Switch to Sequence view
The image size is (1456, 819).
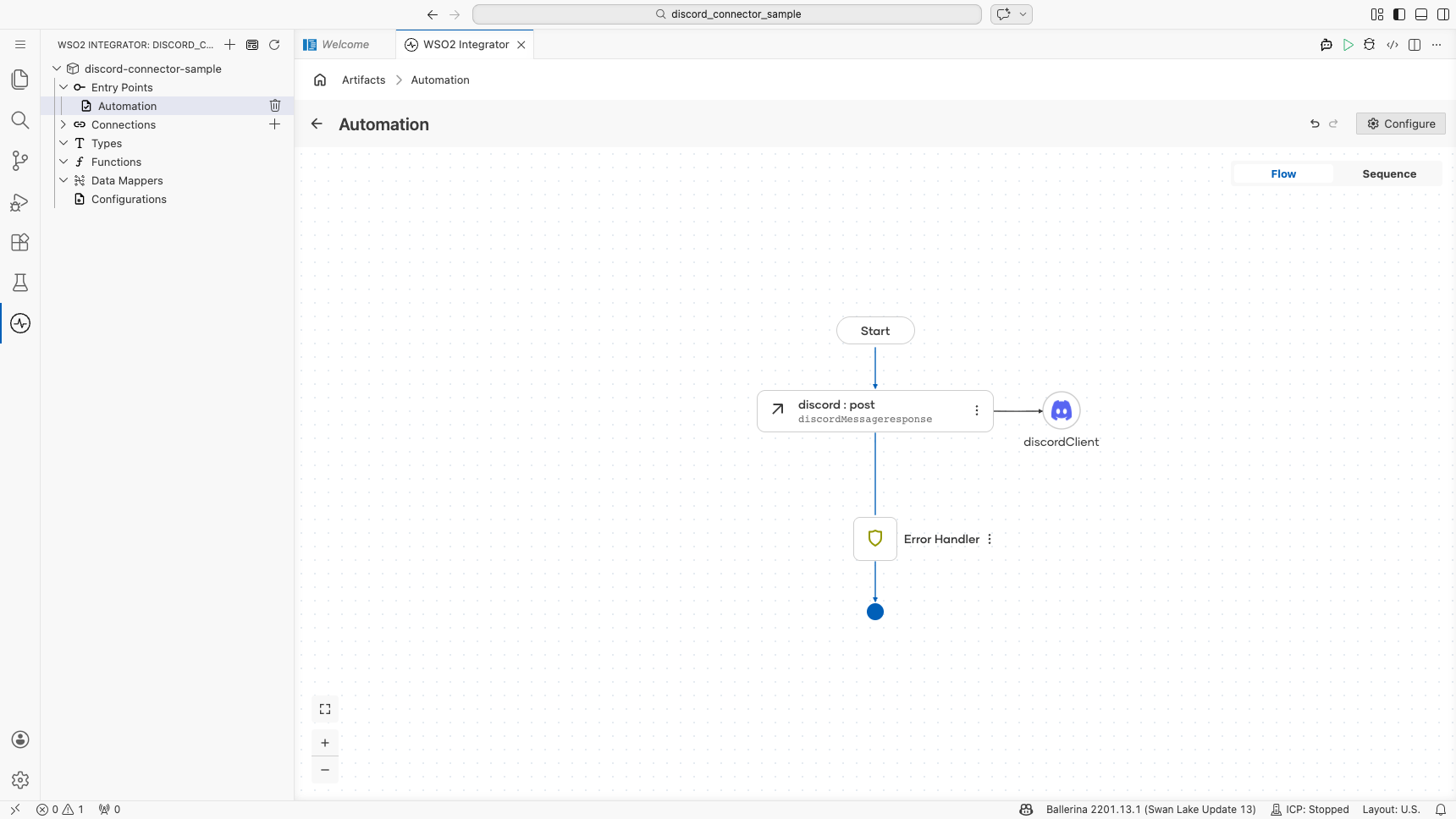(1389, 174)
